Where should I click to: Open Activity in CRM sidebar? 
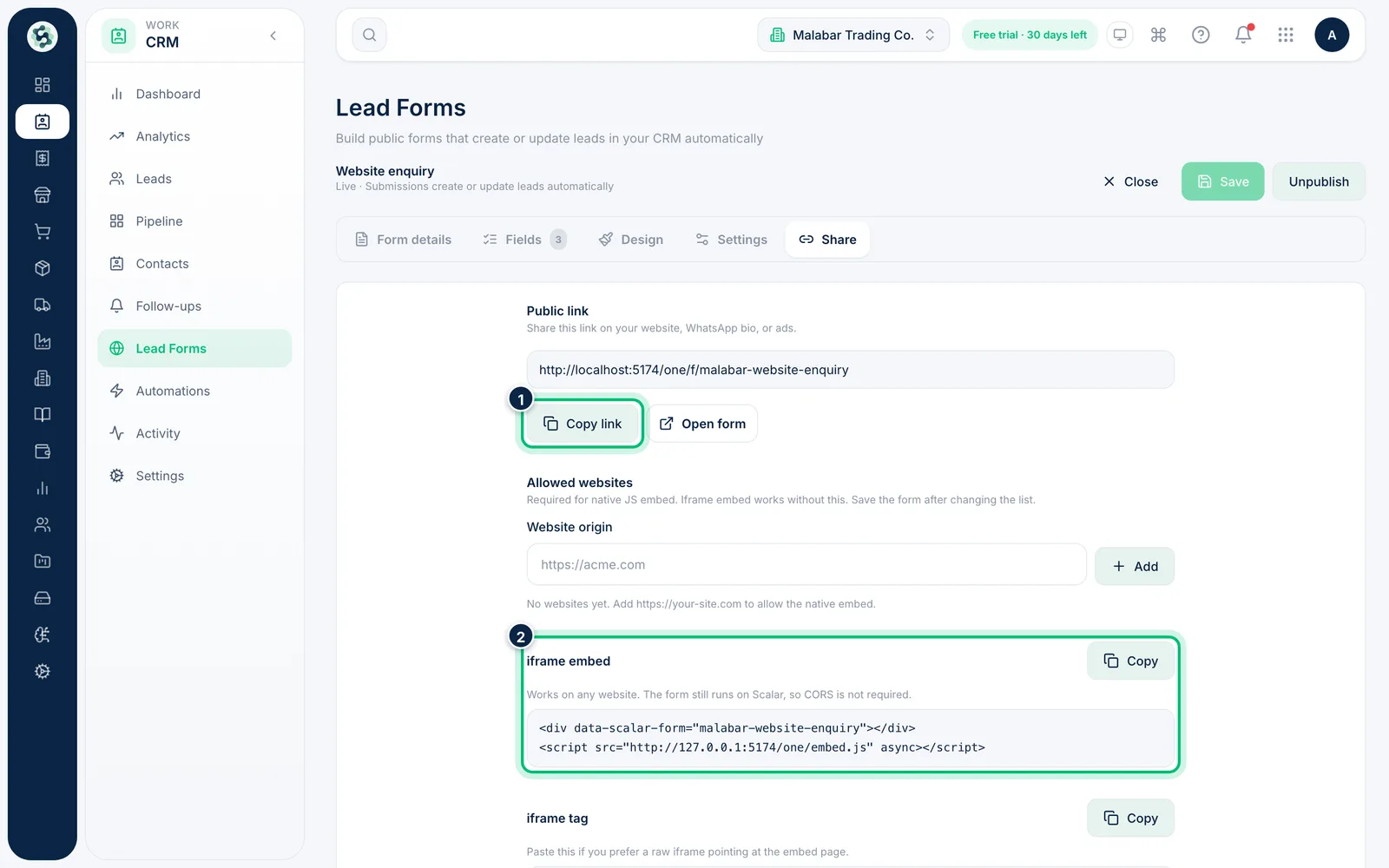pos(194,434)
